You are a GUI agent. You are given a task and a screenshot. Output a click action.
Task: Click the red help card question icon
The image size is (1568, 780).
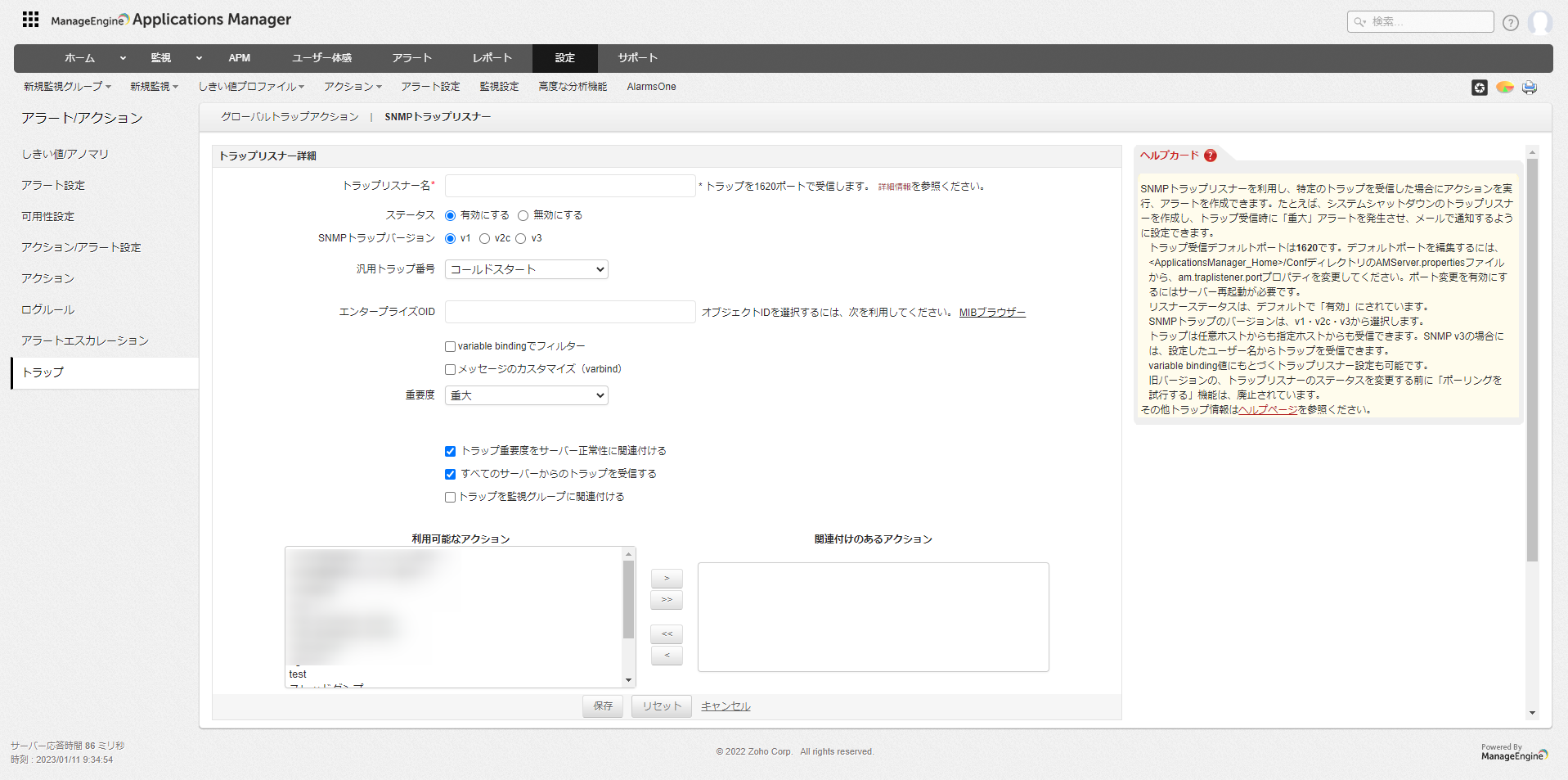1211,156
